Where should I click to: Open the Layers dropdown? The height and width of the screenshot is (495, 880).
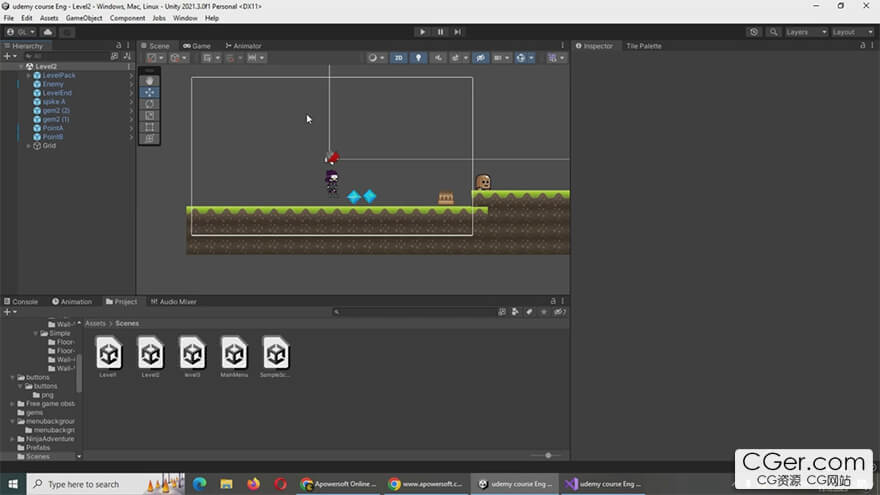coord(806,32)
